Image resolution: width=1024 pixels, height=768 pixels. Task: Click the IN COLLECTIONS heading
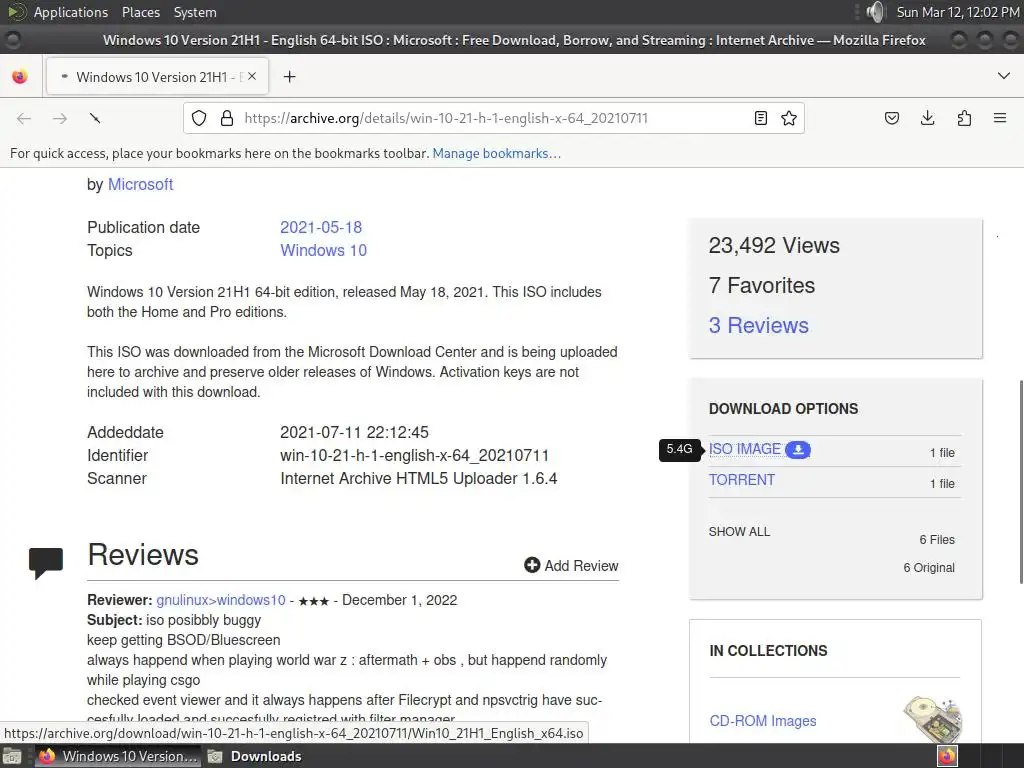[768, 651]
